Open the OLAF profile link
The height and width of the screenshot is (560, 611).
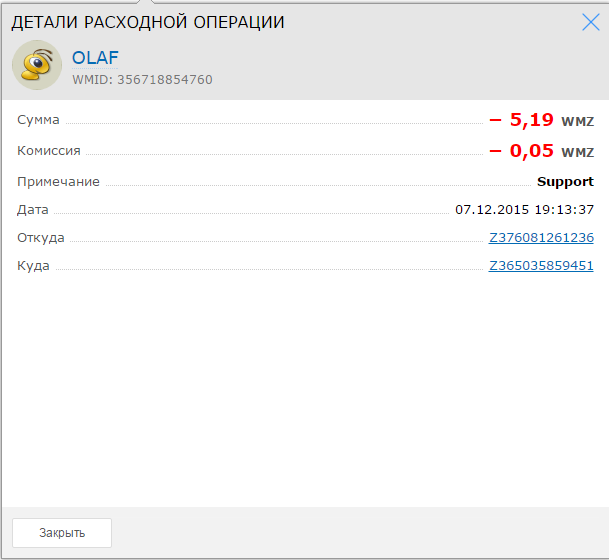95,58
